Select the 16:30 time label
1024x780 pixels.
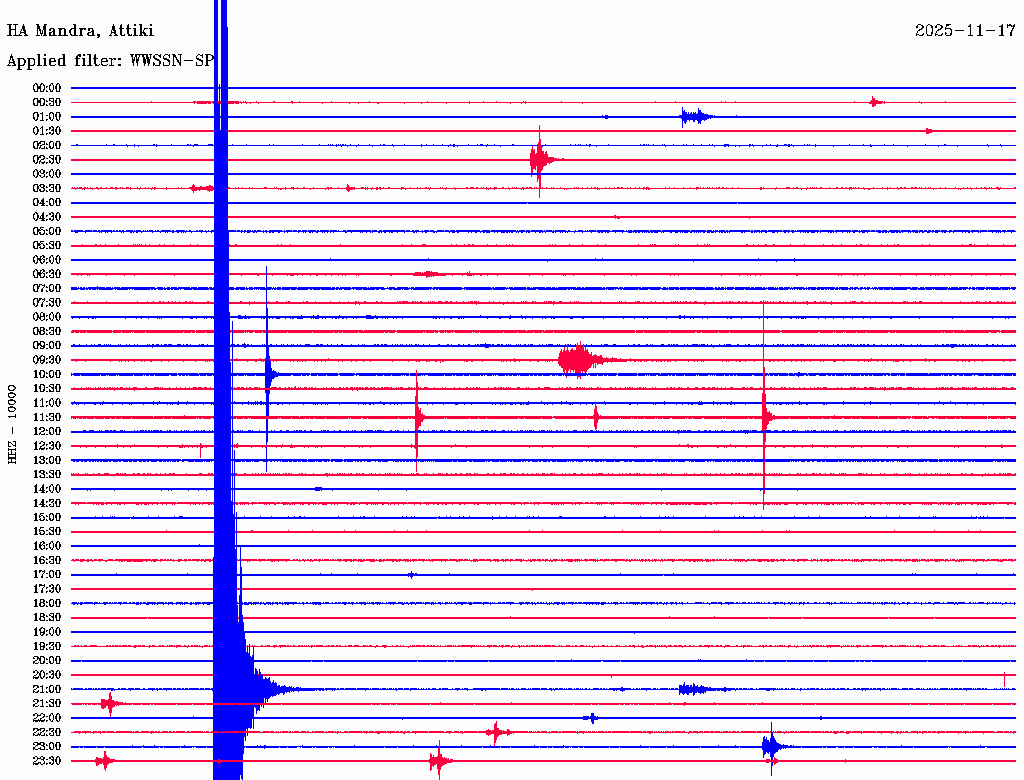pos(47,561)
